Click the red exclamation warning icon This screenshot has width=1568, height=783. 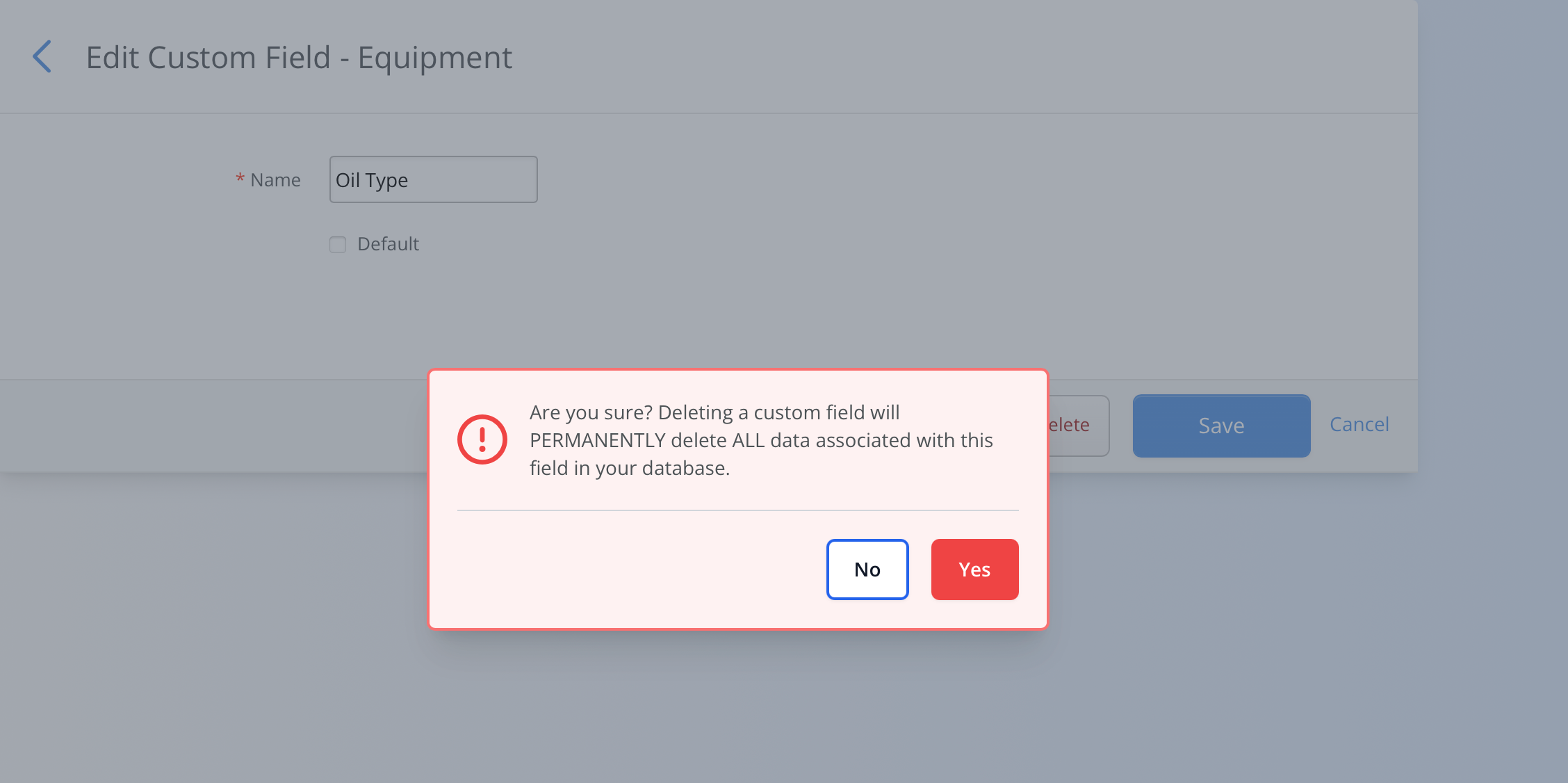(x=482, y=439)
